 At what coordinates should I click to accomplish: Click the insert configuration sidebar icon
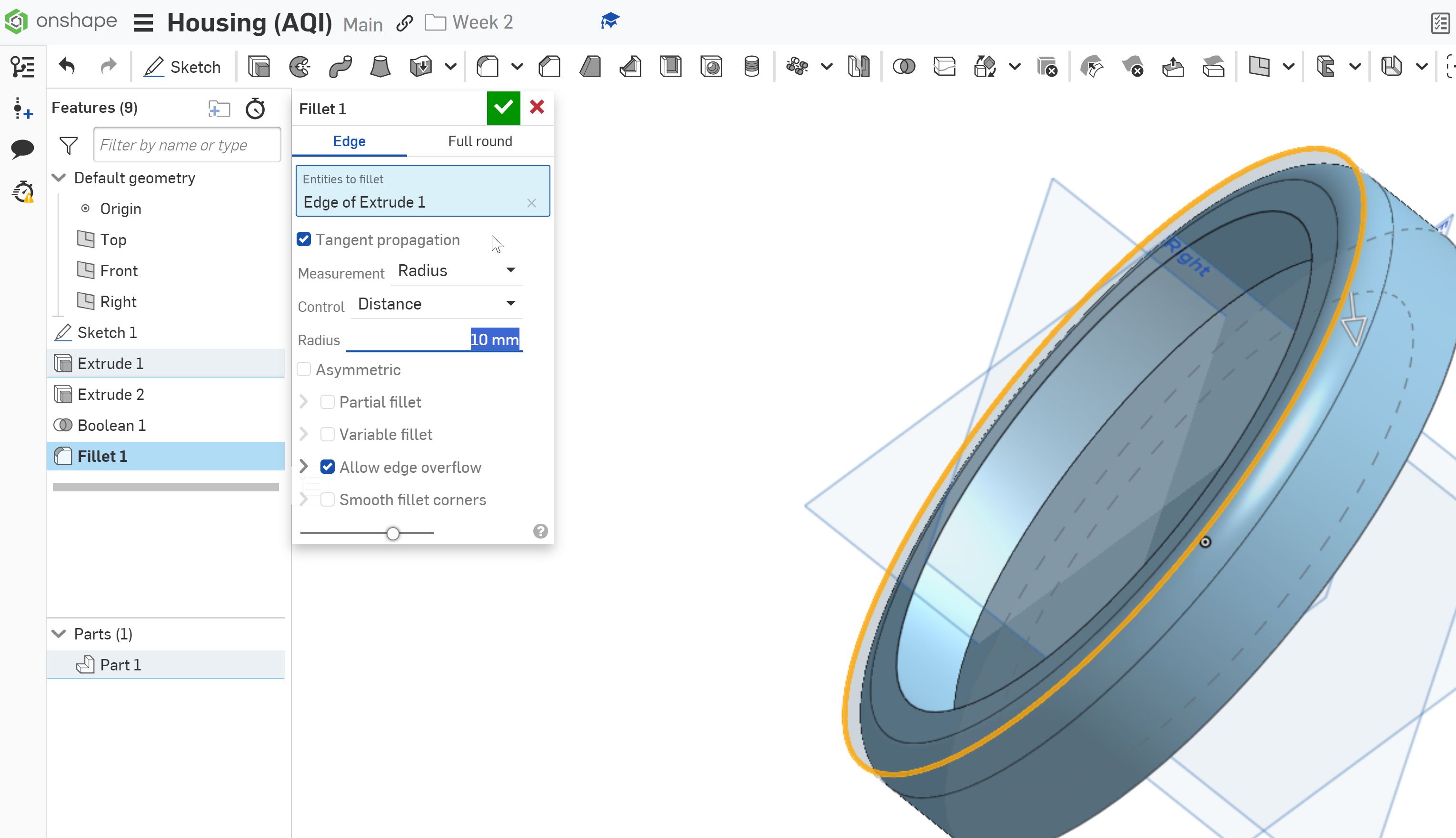22,108
